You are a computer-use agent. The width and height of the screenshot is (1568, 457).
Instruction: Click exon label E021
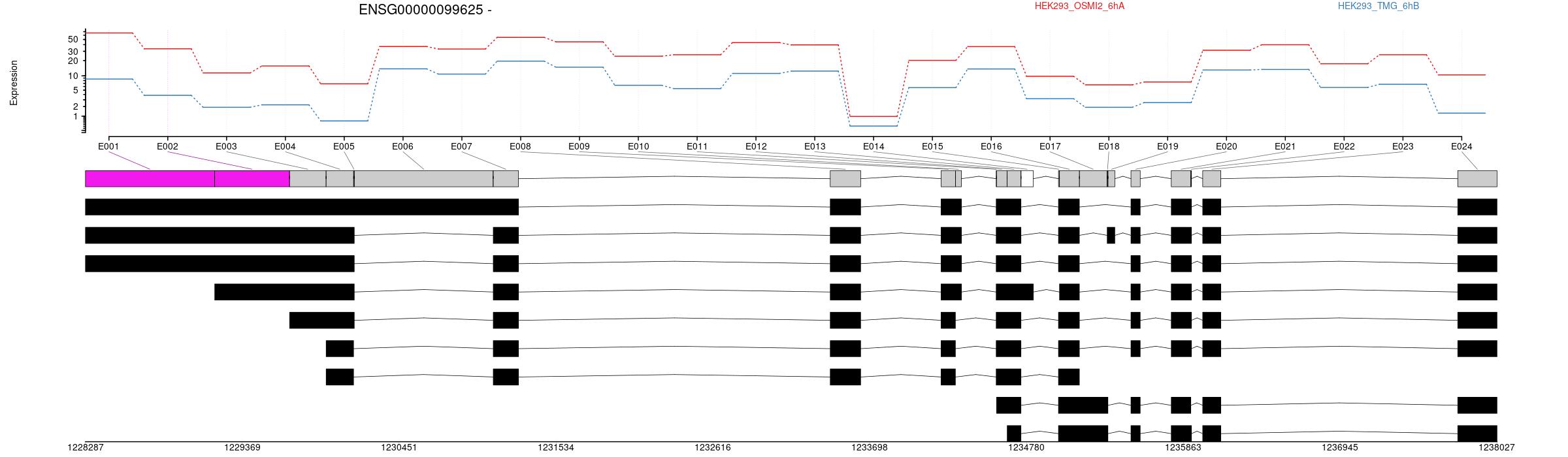[x=1285, y=146]
